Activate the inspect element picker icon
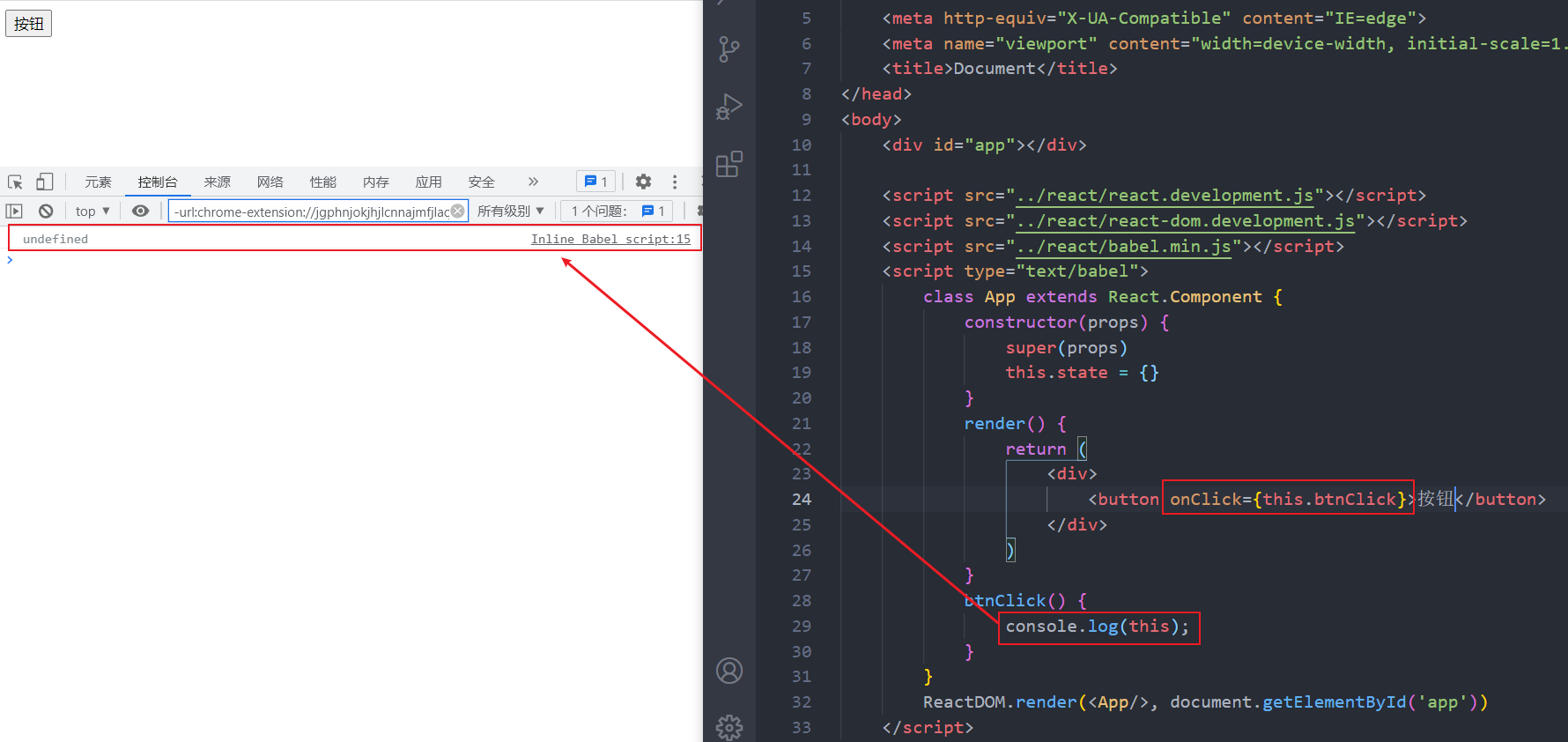This screenshot has height=742, width=1568. pos(15,182)
